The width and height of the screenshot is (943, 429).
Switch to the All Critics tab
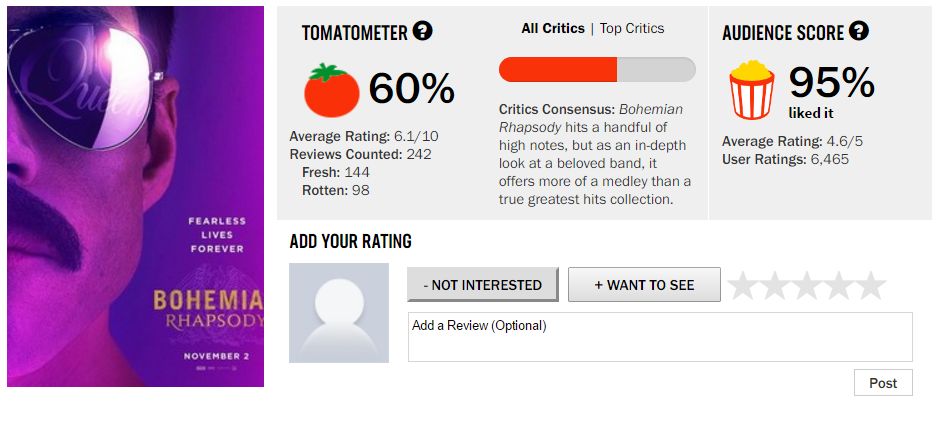click(x=552, y=29)
